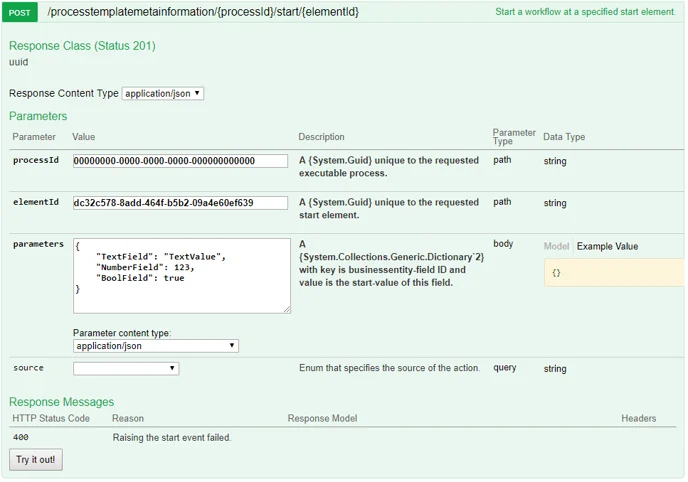
Task: Click the elementId value input field
Action: pyautogui.click(x=180, y=203)
